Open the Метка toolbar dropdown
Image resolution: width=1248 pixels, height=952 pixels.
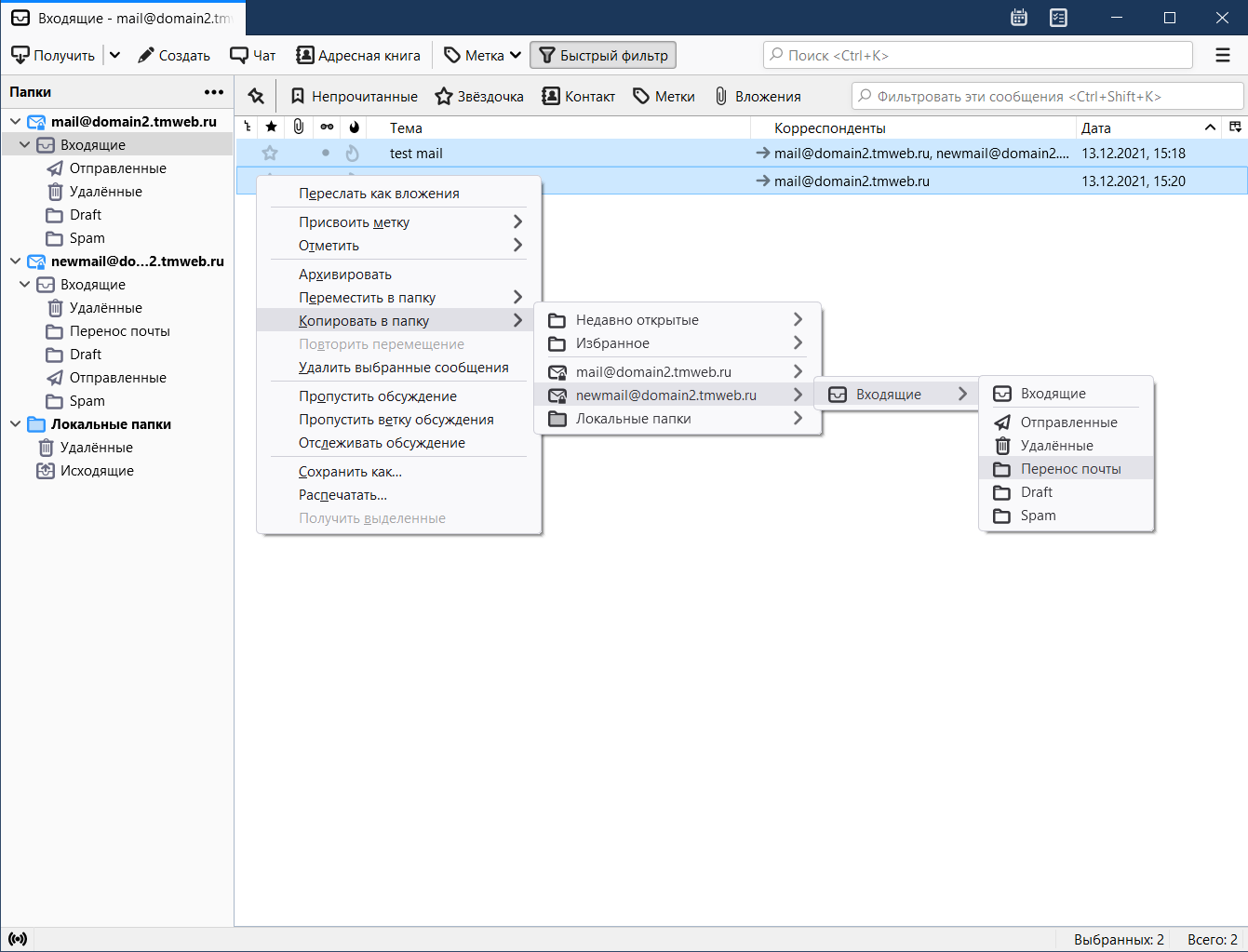(482, 55)
